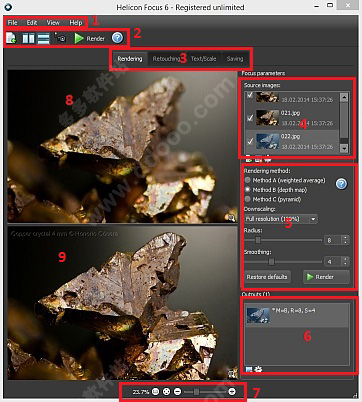Click the zoom out minus icon

point(178,392)
